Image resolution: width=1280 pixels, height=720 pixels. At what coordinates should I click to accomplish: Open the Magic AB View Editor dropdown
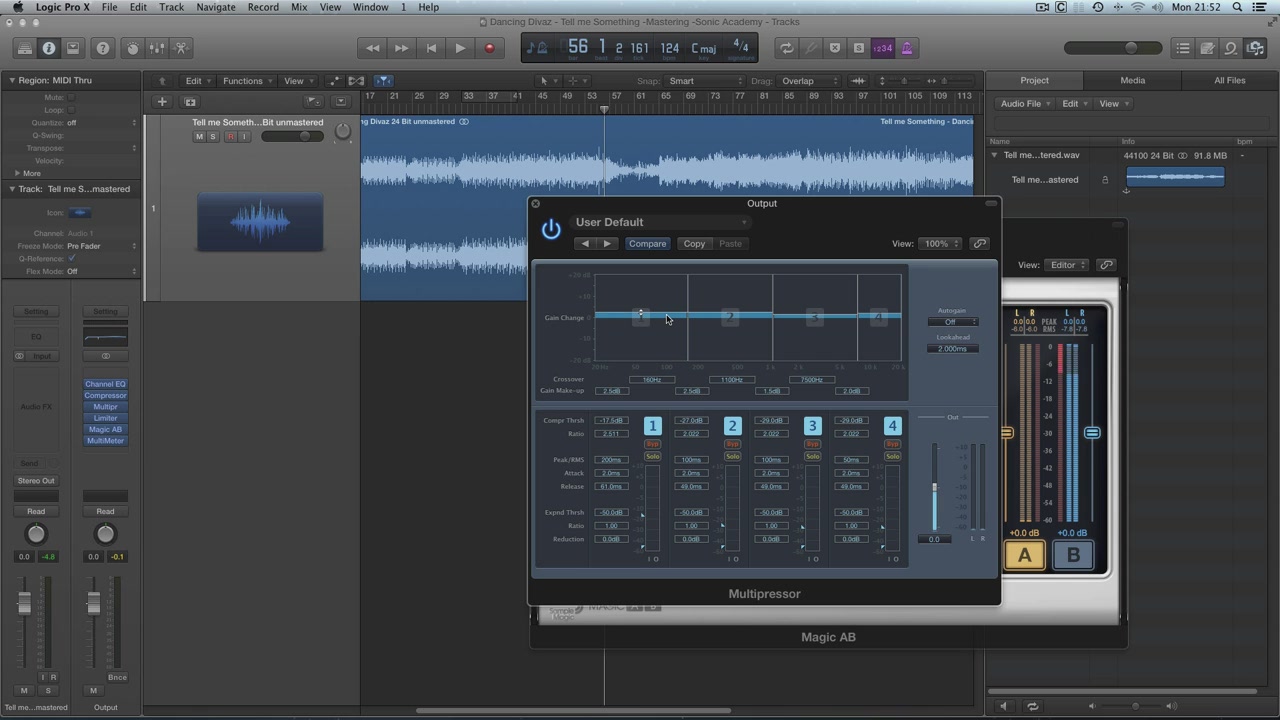pyautogui.click(x=1067, y=265)
